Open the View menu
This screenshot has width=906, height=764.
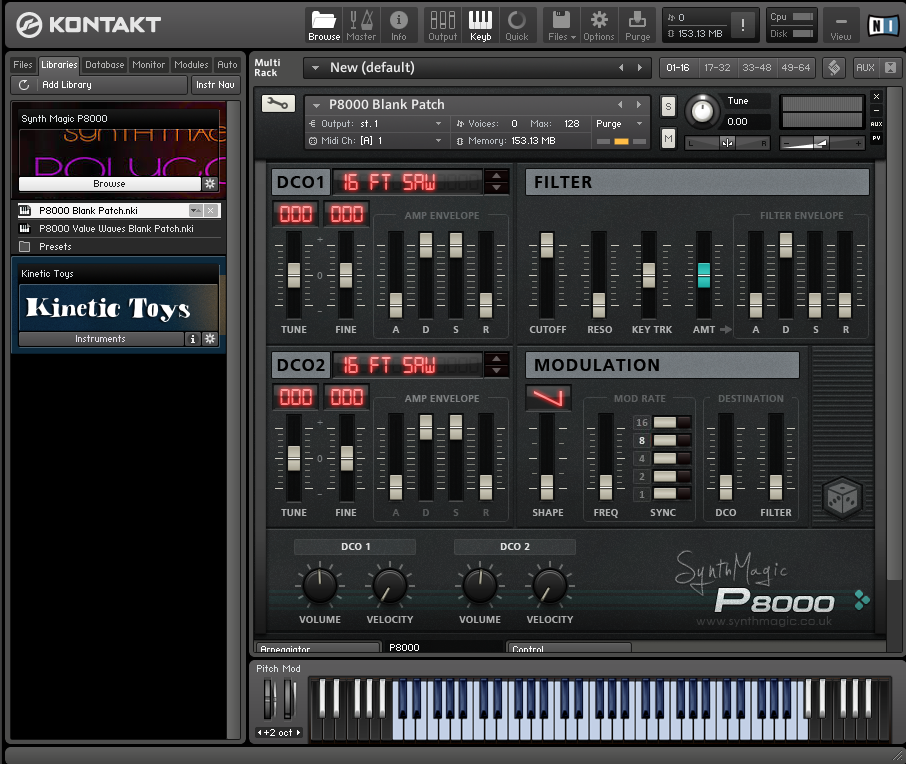[841, 26]
